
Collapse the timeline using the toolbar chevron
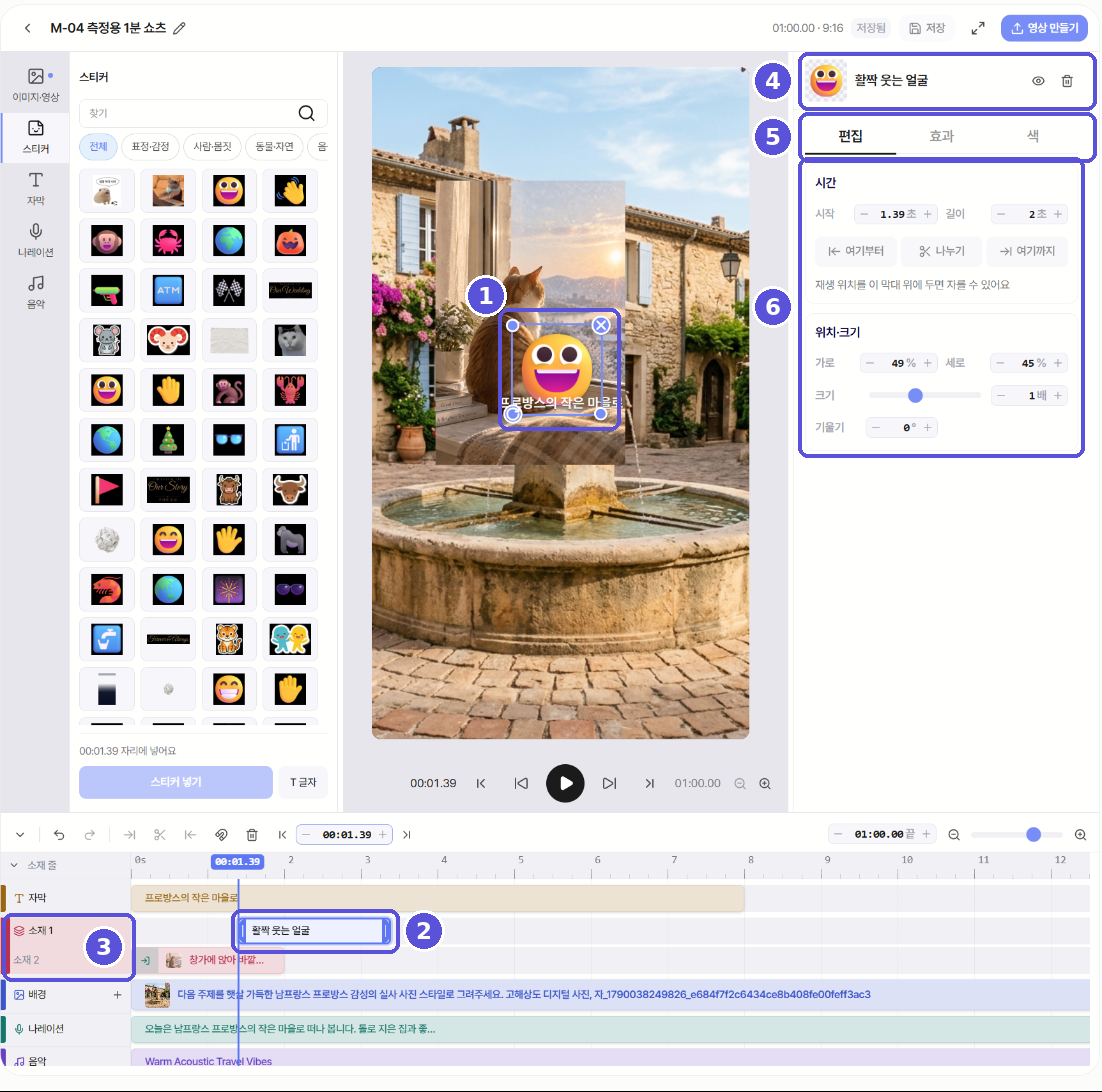coord(20,835)
